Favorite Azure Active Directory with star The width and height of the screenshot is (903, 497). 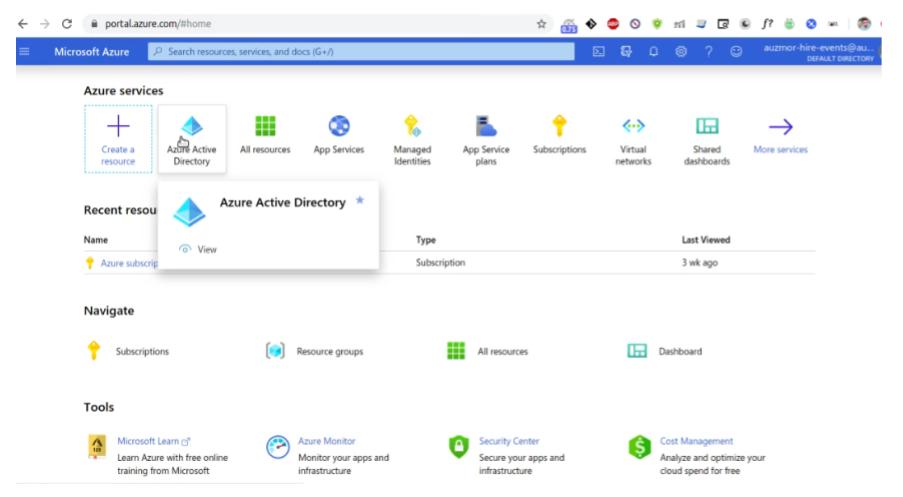coord(360,200)
